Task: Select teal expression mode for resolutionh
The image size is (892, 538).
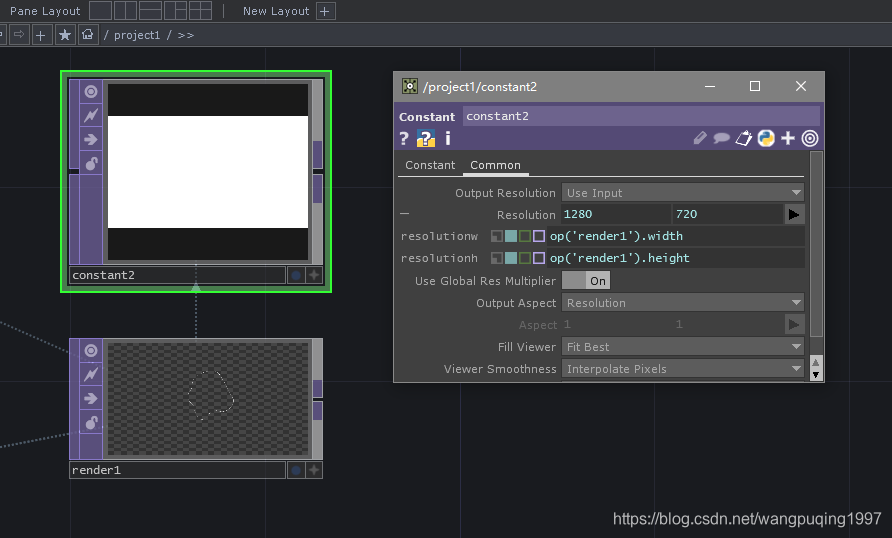Action: coord(511,258)
